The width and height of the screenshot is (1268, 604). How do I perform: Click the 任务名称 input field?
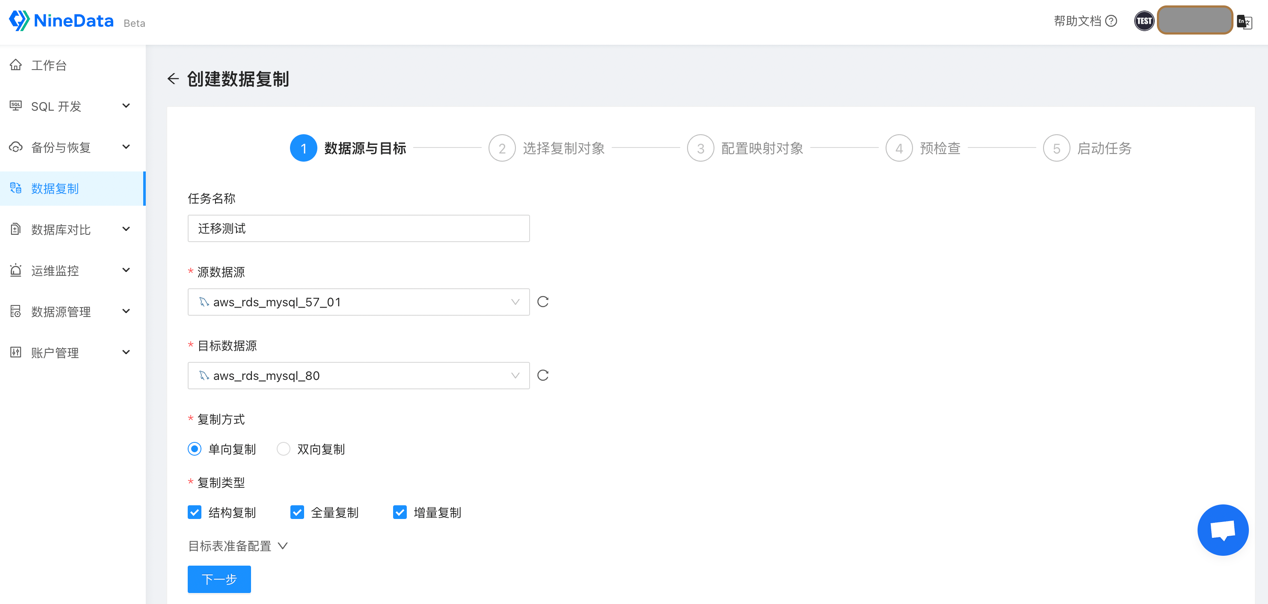(x=359, y=228)
